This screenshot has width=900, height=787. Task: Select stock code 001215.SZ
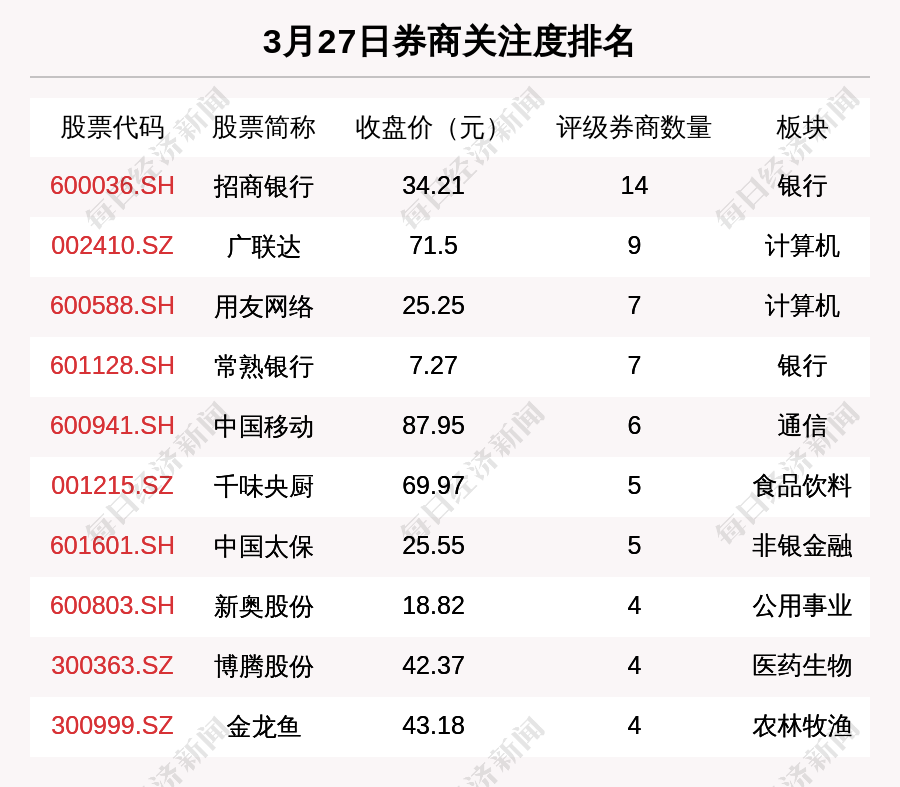click(112, 486)
